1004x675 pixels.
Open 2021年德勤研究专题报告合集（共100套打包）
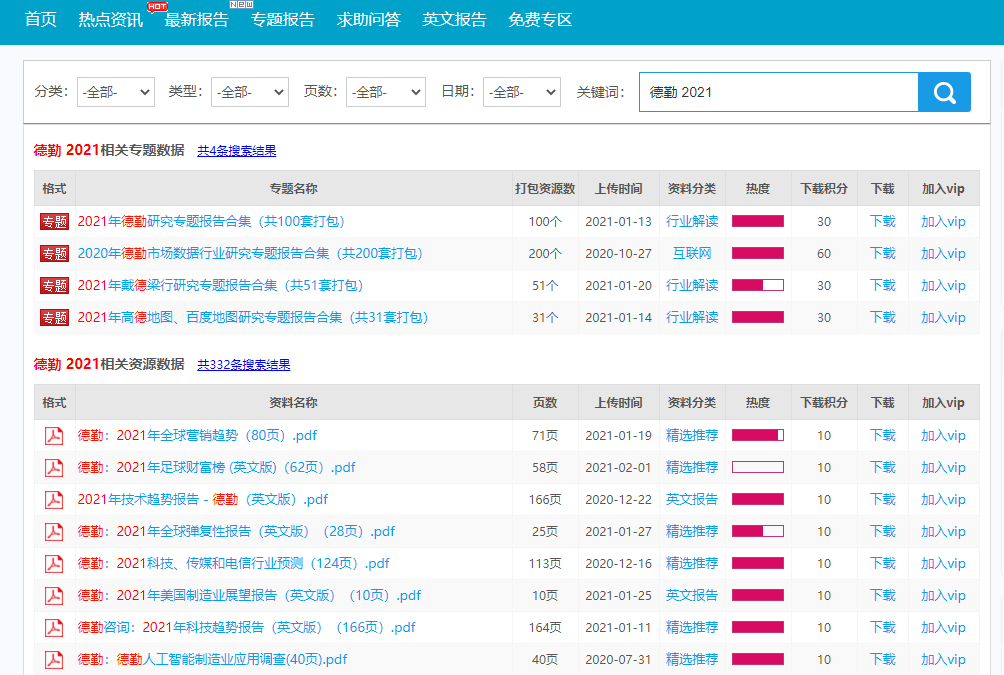point(211,222)
